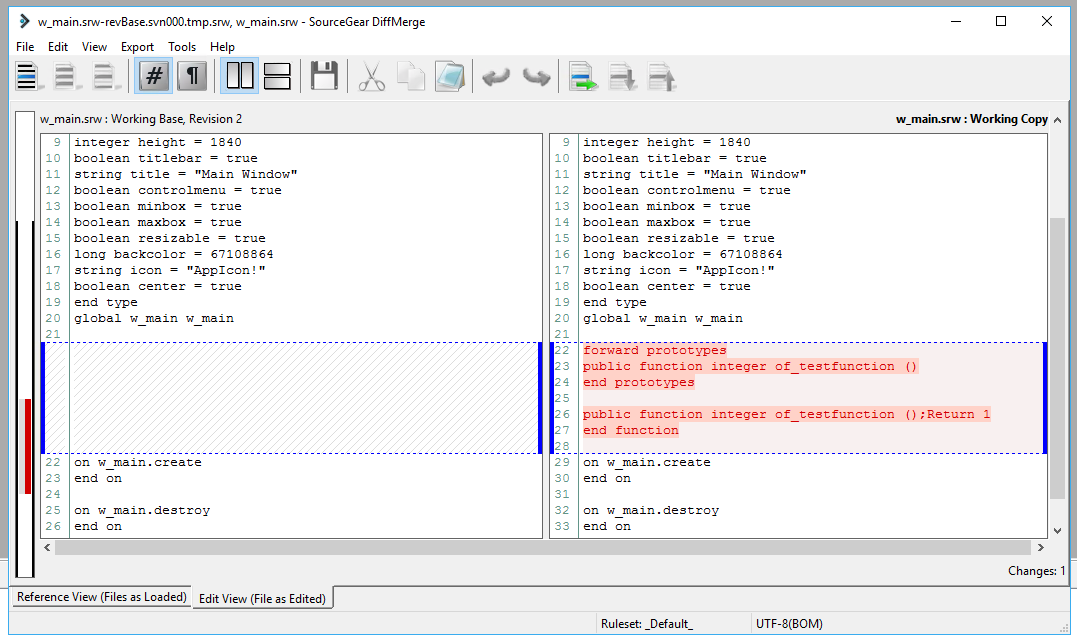Click the DiffMerge app icon in title bar

pyautogui.click(x=25, y=21)
